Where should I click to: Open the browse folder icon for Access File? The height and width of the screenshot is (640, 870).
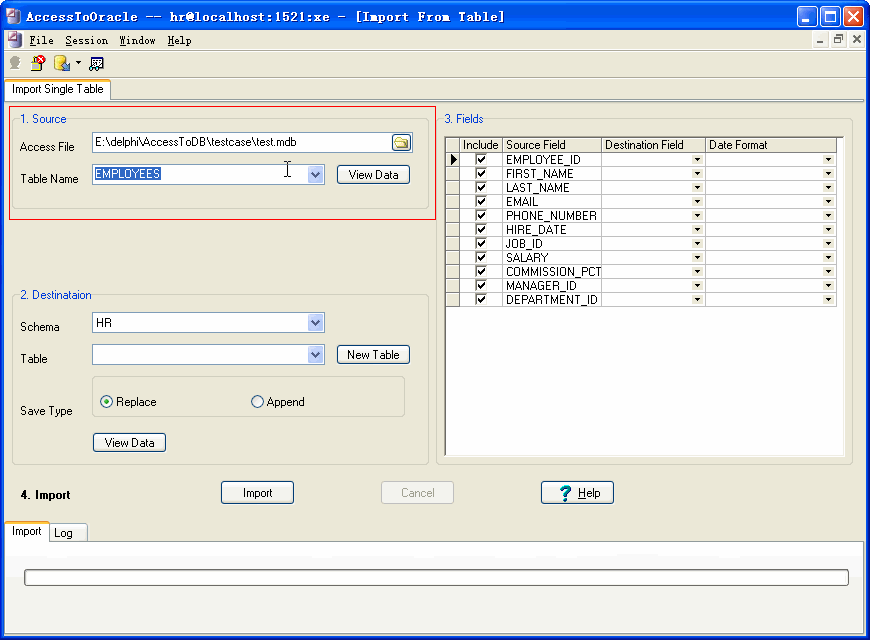401,143
